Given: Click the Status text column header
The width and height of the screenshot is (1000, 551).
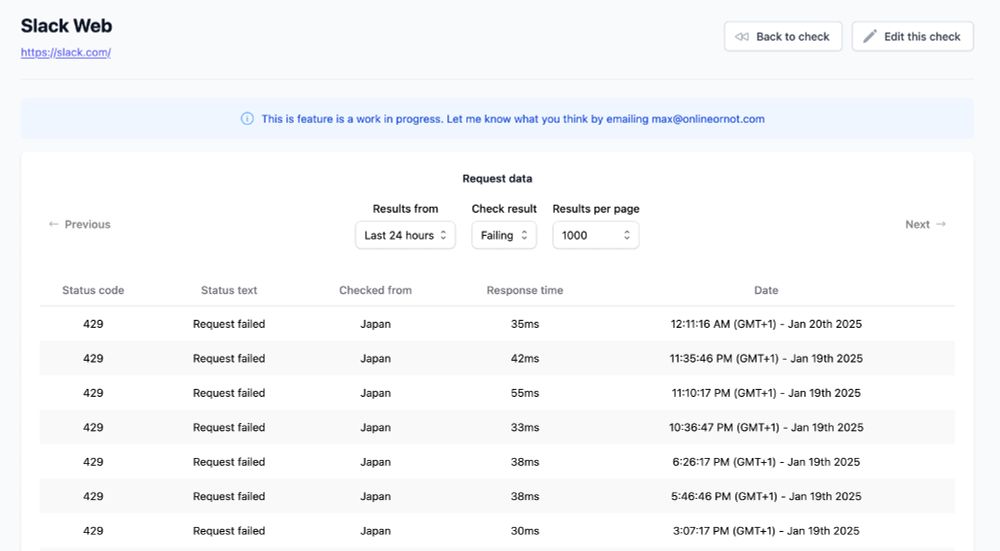Looking at the screenshot, I should pos(229,291).
